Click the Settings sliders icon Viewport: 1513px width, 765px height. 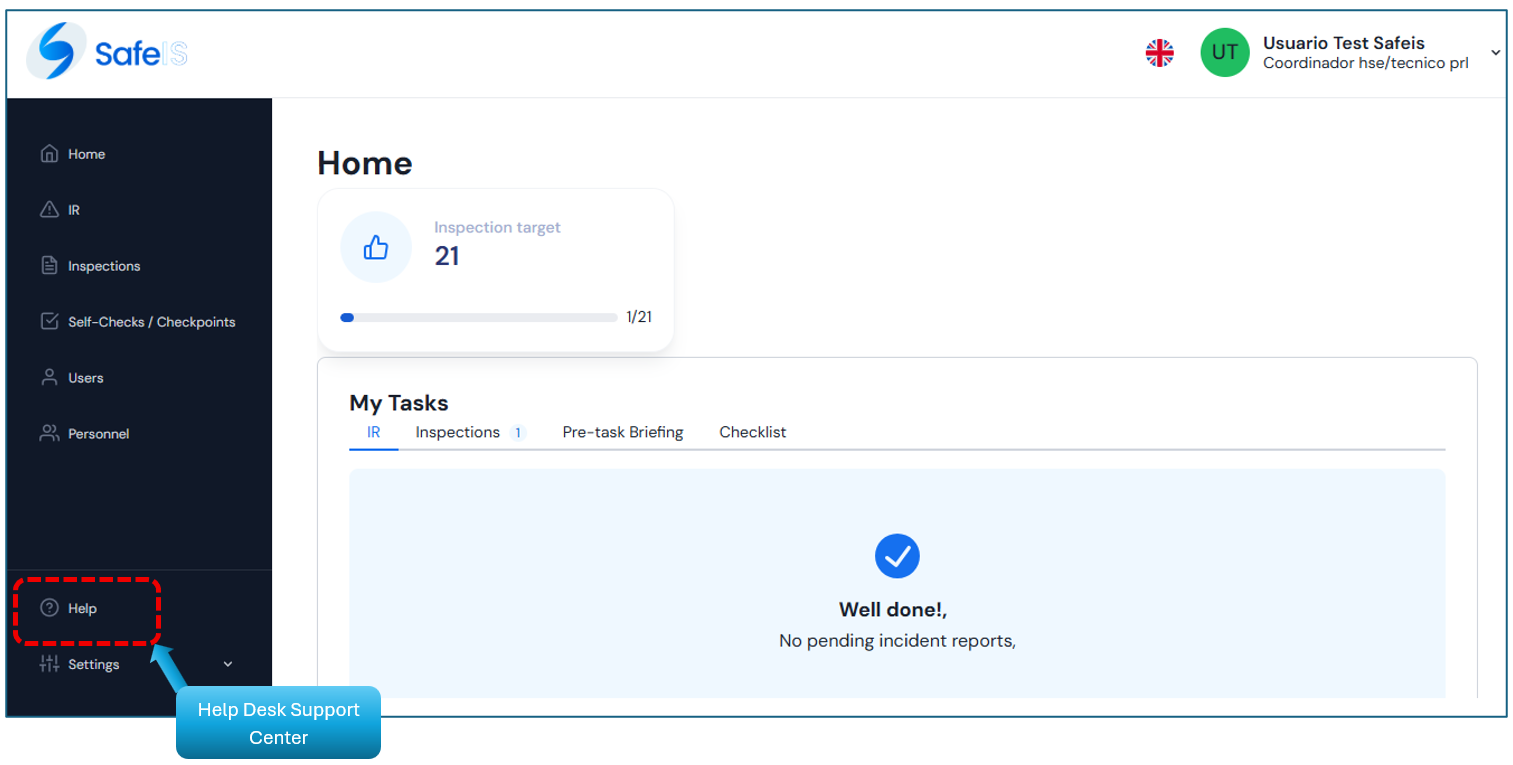tap(49, 664)
